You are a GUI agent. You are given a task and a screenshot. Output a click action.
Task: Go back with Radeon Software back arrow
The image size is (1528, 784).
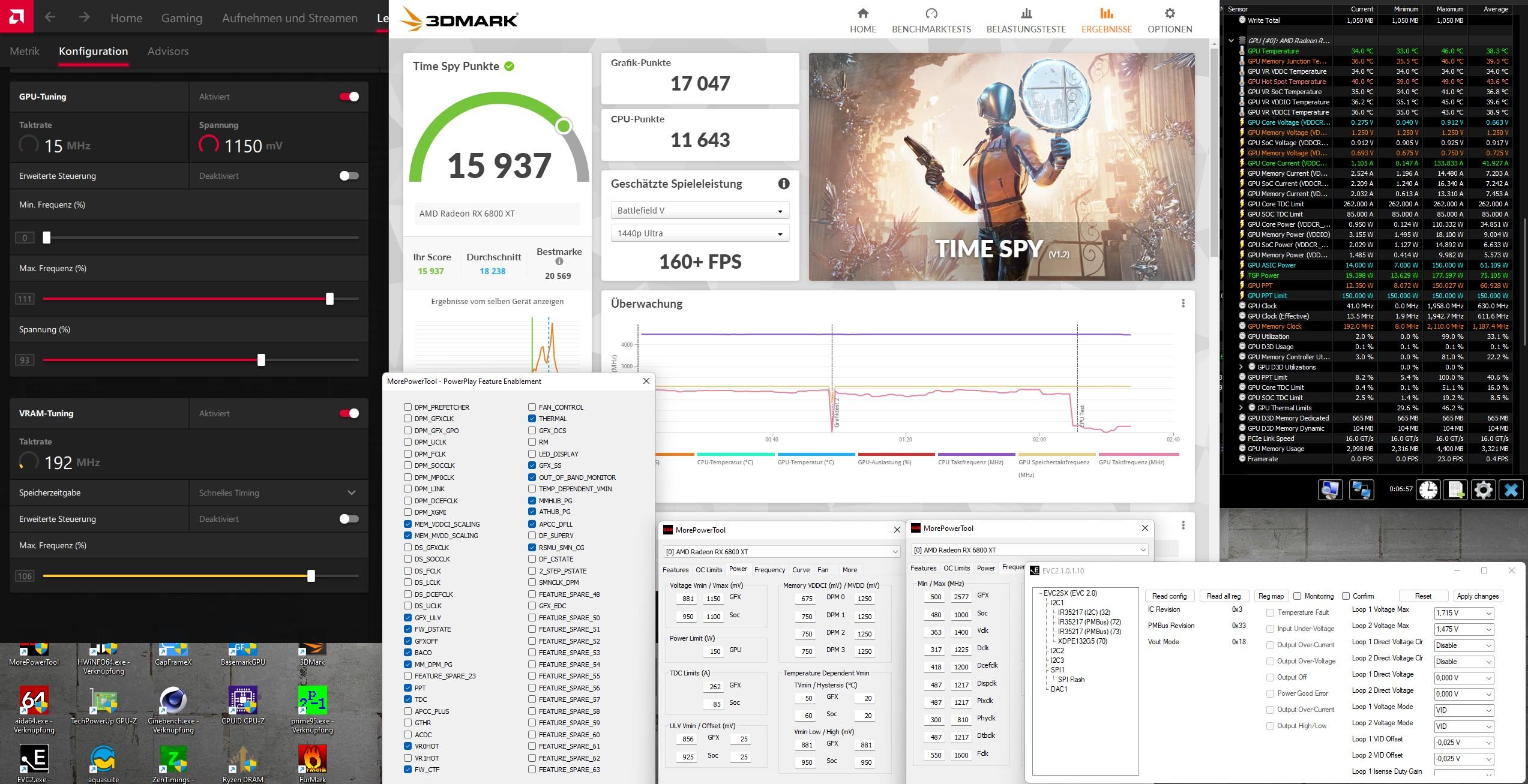click(50, 17)
